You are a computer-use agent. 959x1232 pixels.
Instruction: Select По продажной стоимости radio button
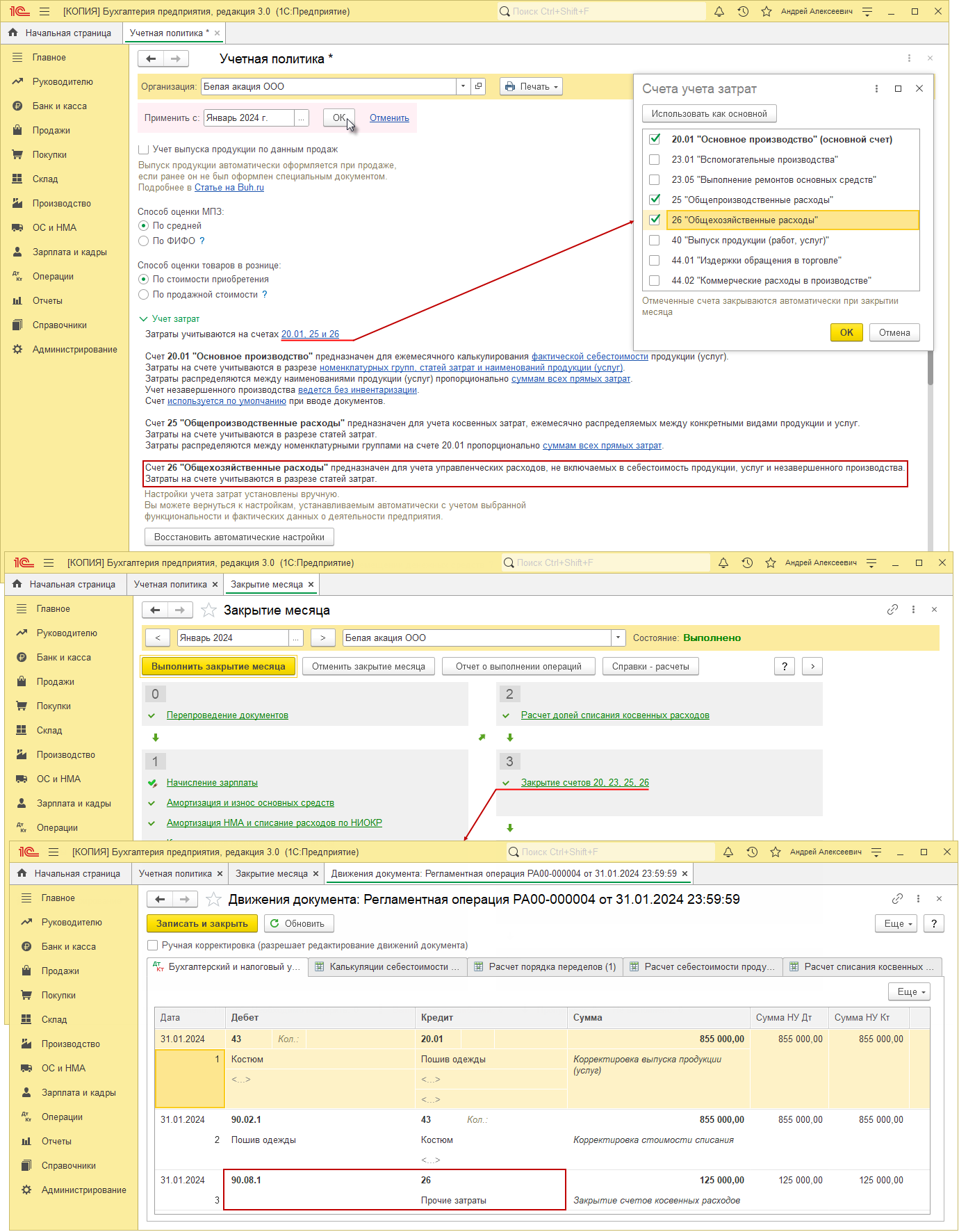[144, 295]
